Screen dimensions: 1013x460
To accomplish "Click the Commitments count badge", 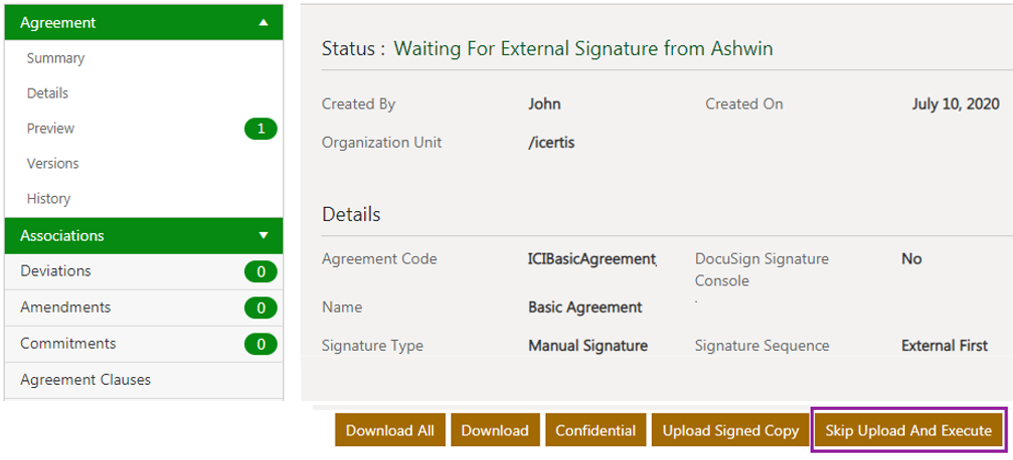I will [x=260, y=344].
